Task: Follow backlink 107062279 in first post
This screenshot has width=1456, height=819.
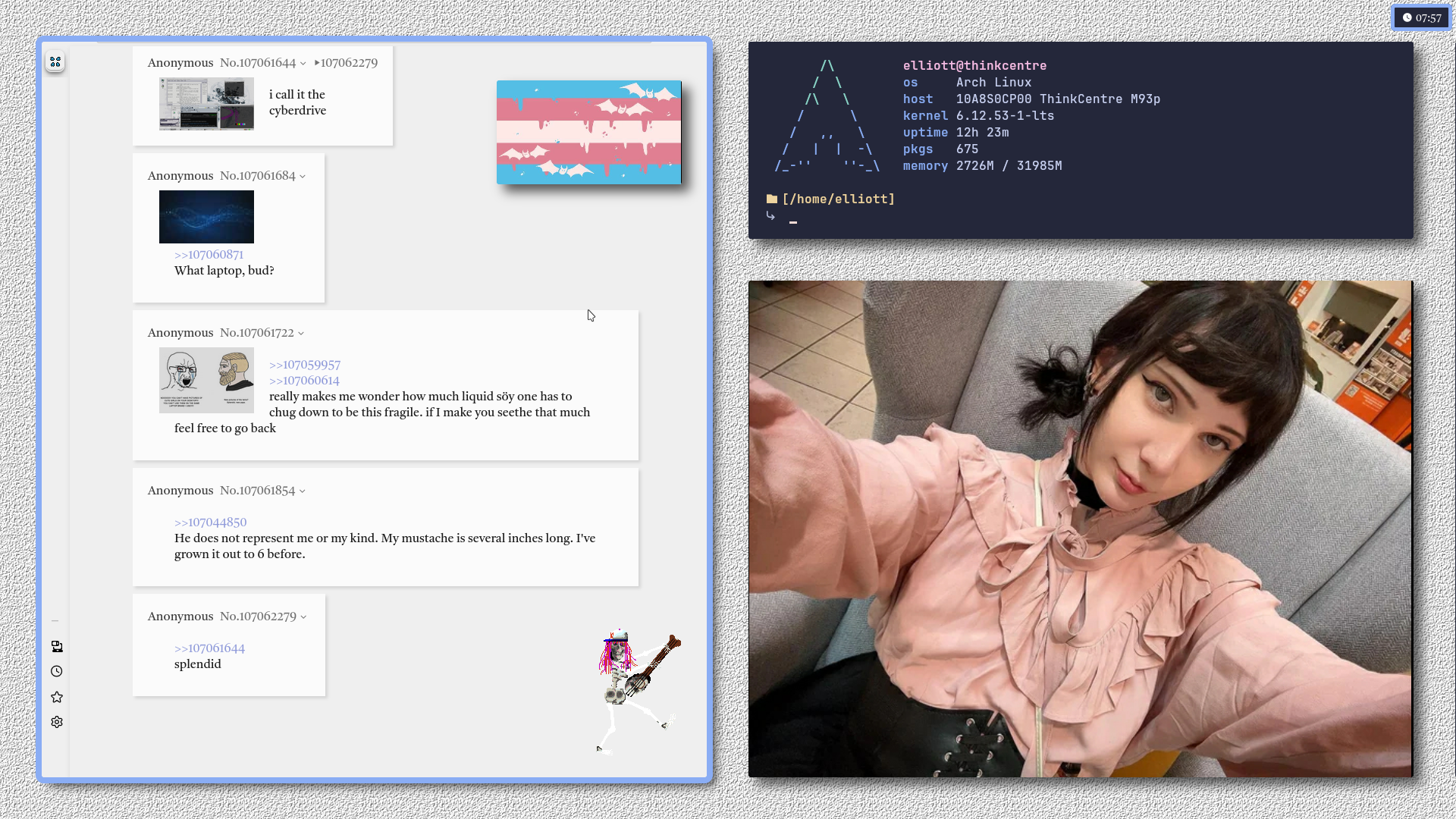Action: [347, 63]
